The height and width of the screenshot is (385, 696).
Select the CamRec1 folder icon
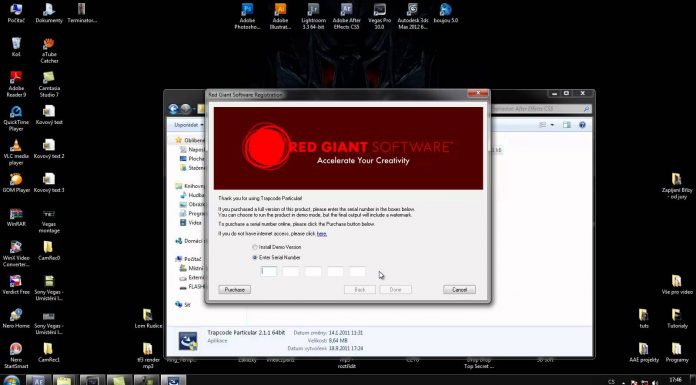point(49,353)
